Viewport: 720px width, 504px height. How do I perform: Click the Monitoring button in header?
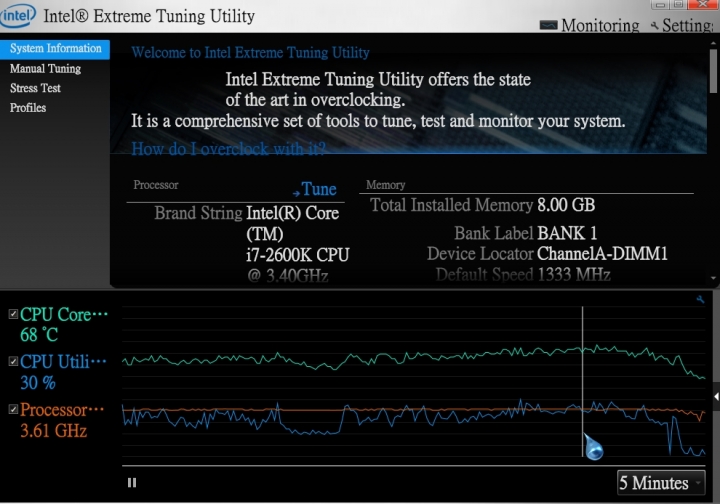[590, 25]
